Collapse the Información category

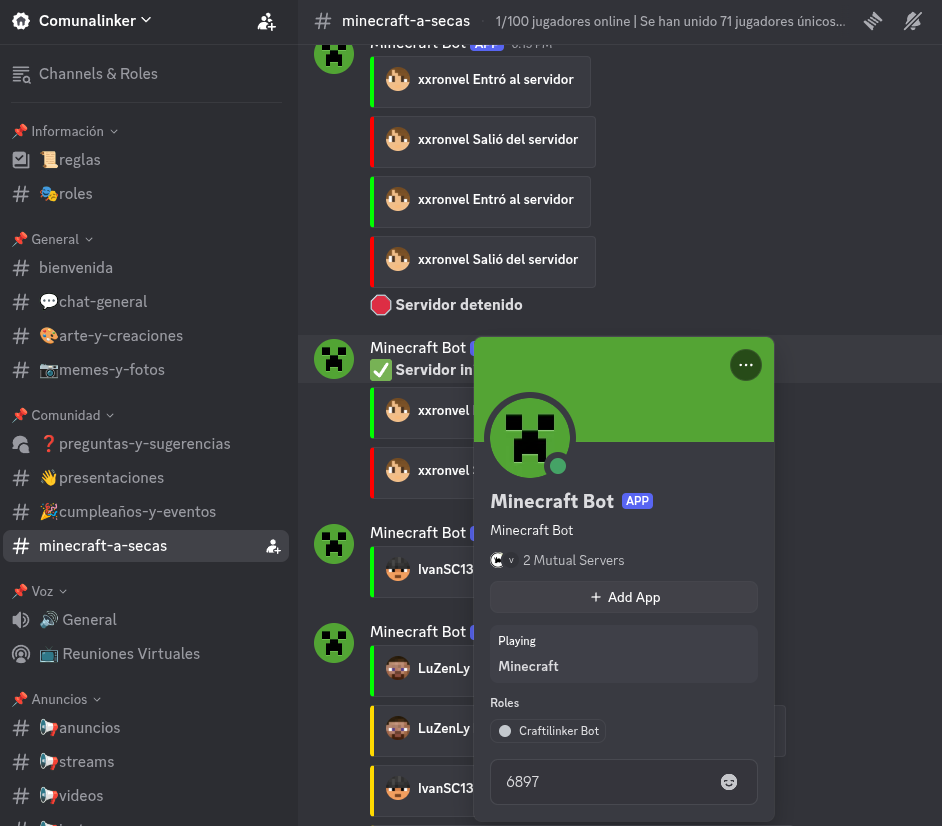click(64, 130)
